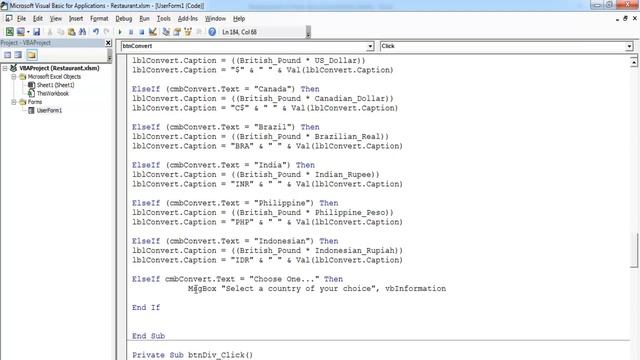Viewport: 640px width, 360px height.
Task: Open the File menu
Action: pyautogui.click(x=21, y=19)
